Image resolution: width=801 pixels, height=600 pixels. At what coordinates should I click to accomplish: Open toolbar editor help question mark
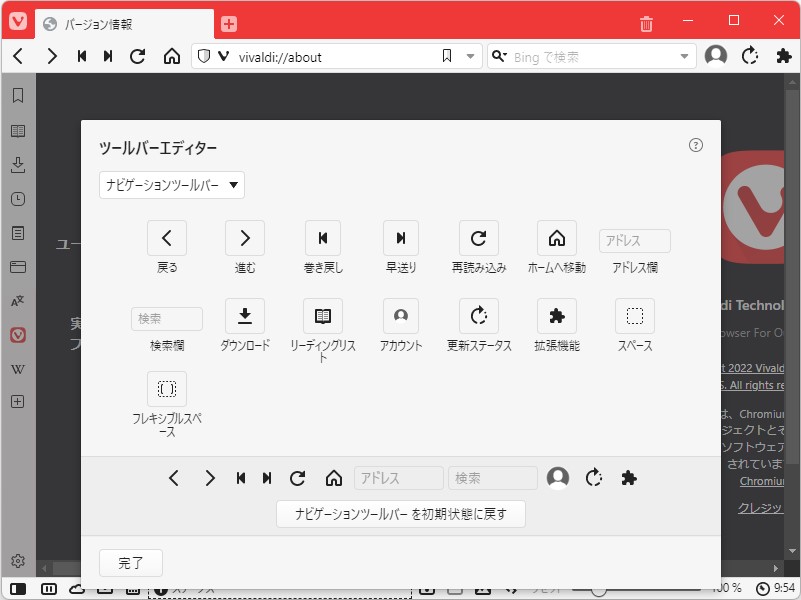(x=695, y=146)
